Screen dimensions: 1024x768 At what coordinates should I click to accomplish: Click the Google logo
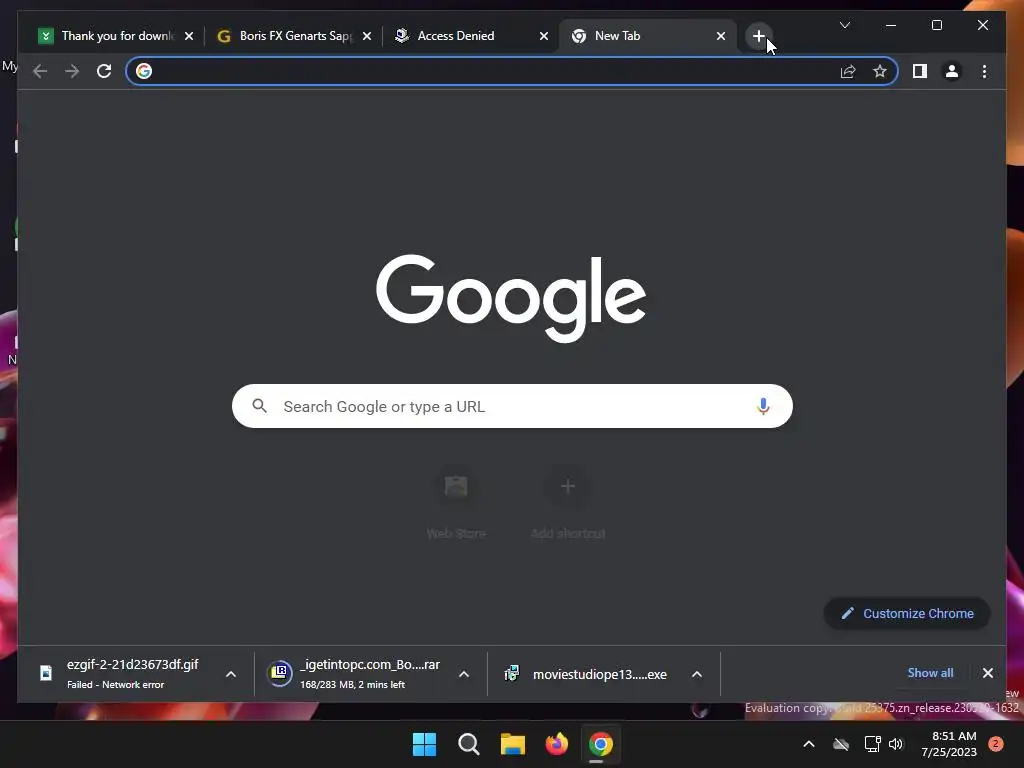click(511, 297)
